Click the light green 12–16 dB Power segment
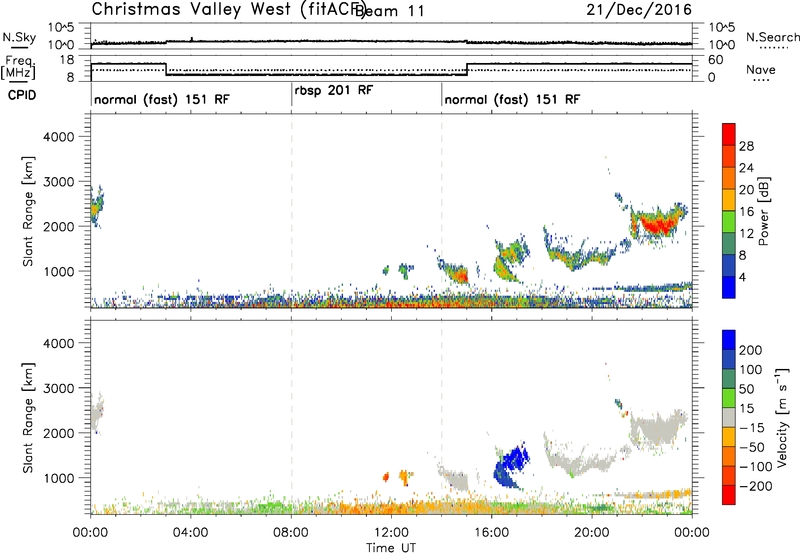This screenshot has width=800, height=554. click(729, 221)
